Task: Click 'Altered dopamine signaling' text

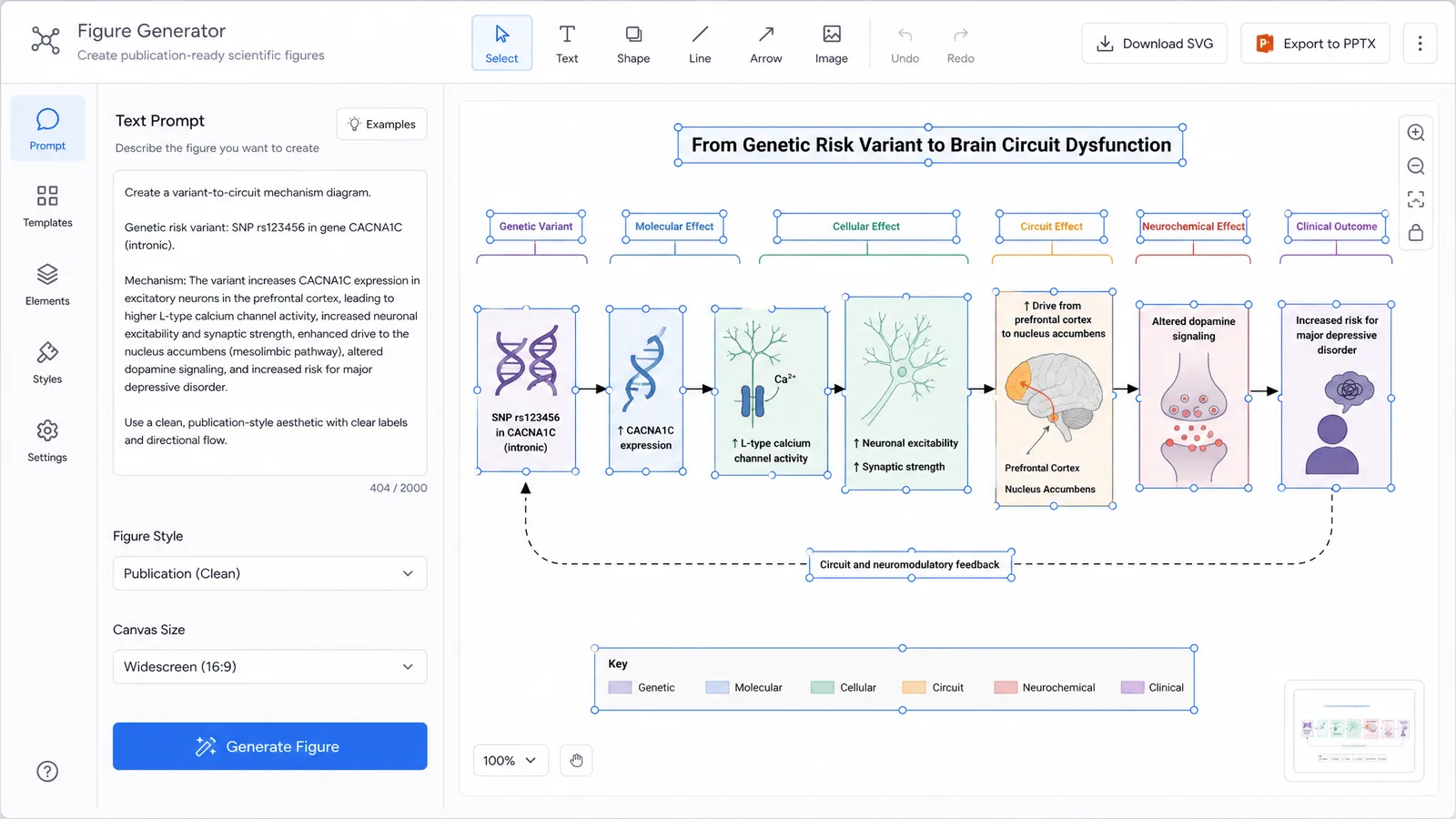Action: pyautogui.click(x=1194, y=329)
